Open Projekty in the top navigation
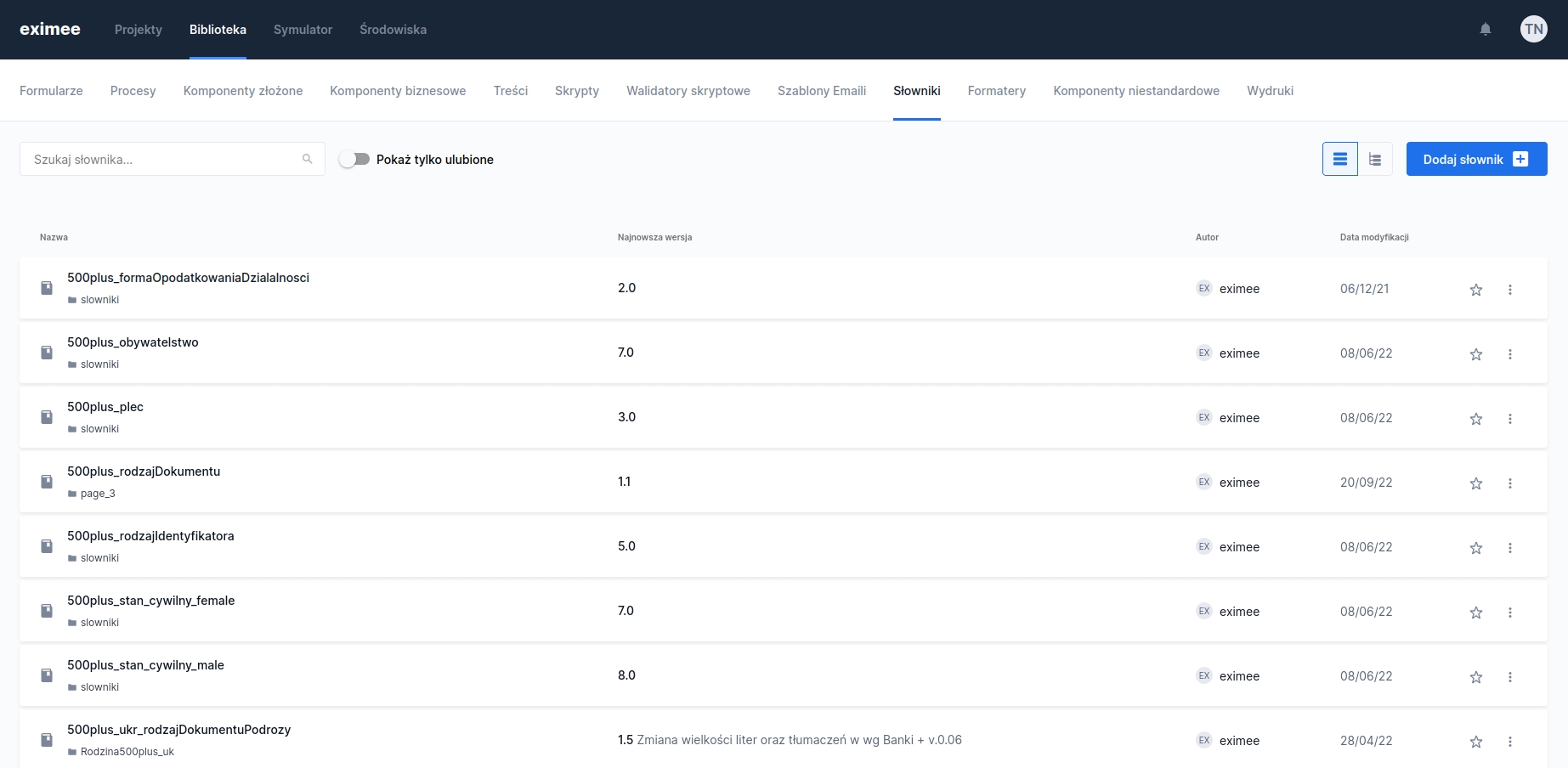1568x768 pixels. pos(139,30)
